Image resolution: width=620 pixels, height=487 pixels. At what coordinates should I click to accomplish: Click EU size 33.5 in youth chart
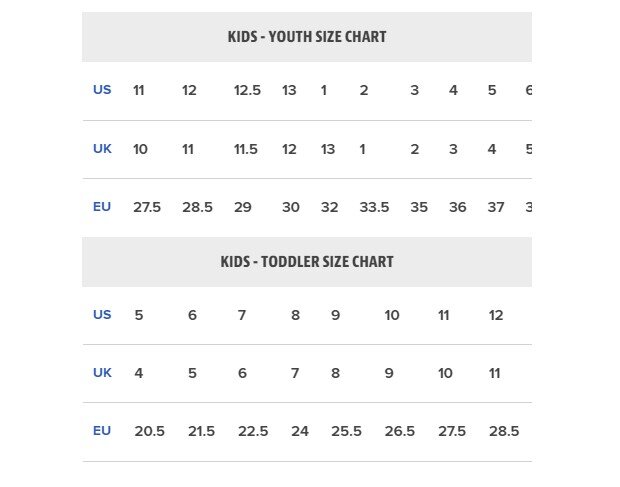tap(374, 207)
